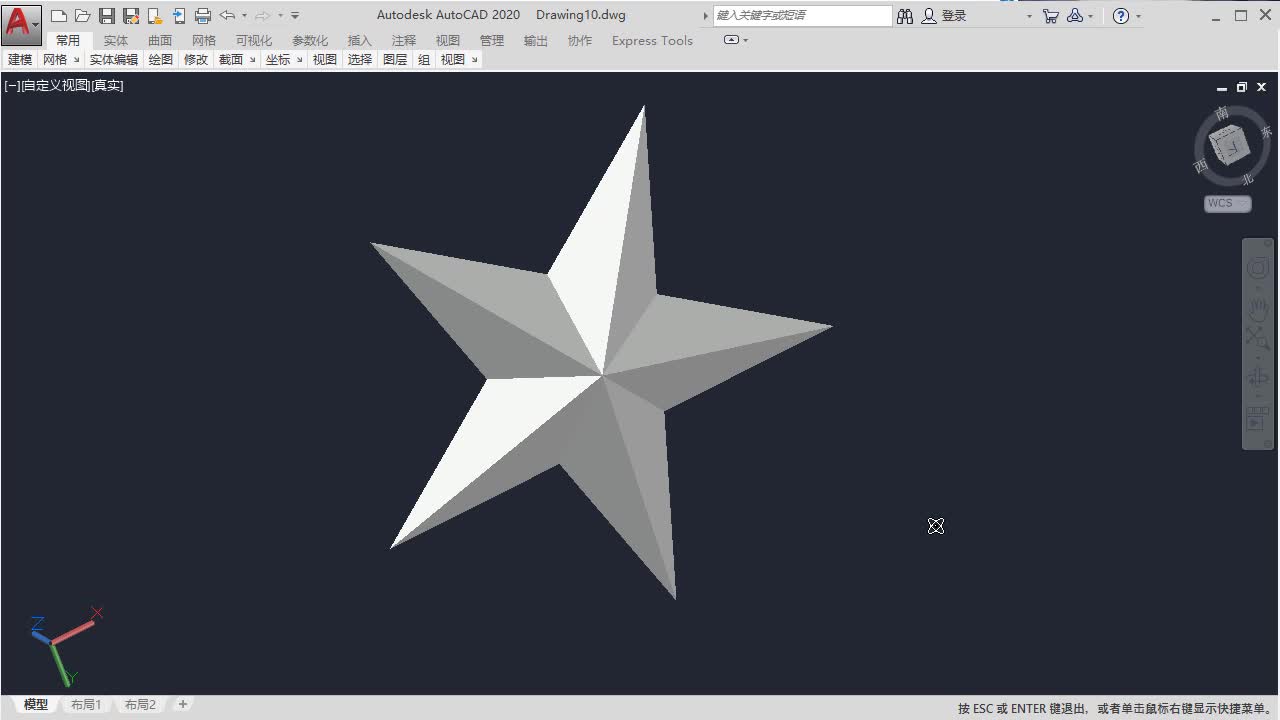Click the 真实 visual style control

[107, 86]
